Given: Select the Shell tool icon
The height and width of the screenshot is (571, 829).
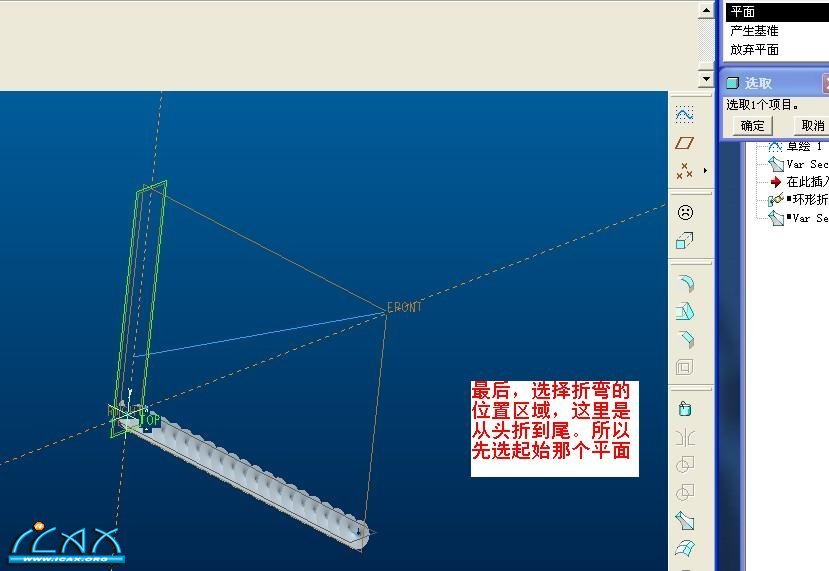Looking at the screenshot, I should (685, 367).
